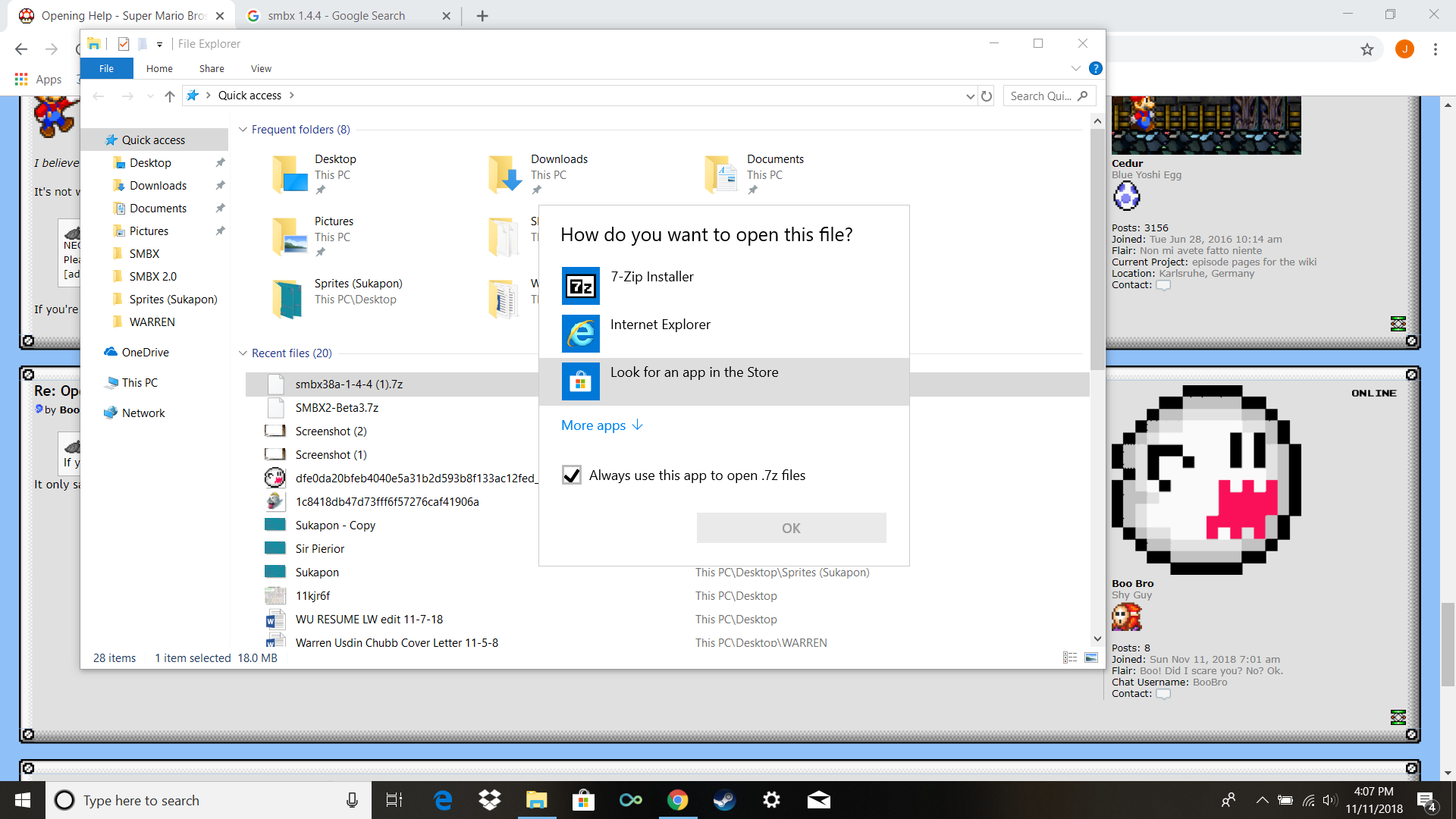Launch Microsoft Edge from the taskbar
The height and width of the screenshot is (819, 1456).
point(442,800)
